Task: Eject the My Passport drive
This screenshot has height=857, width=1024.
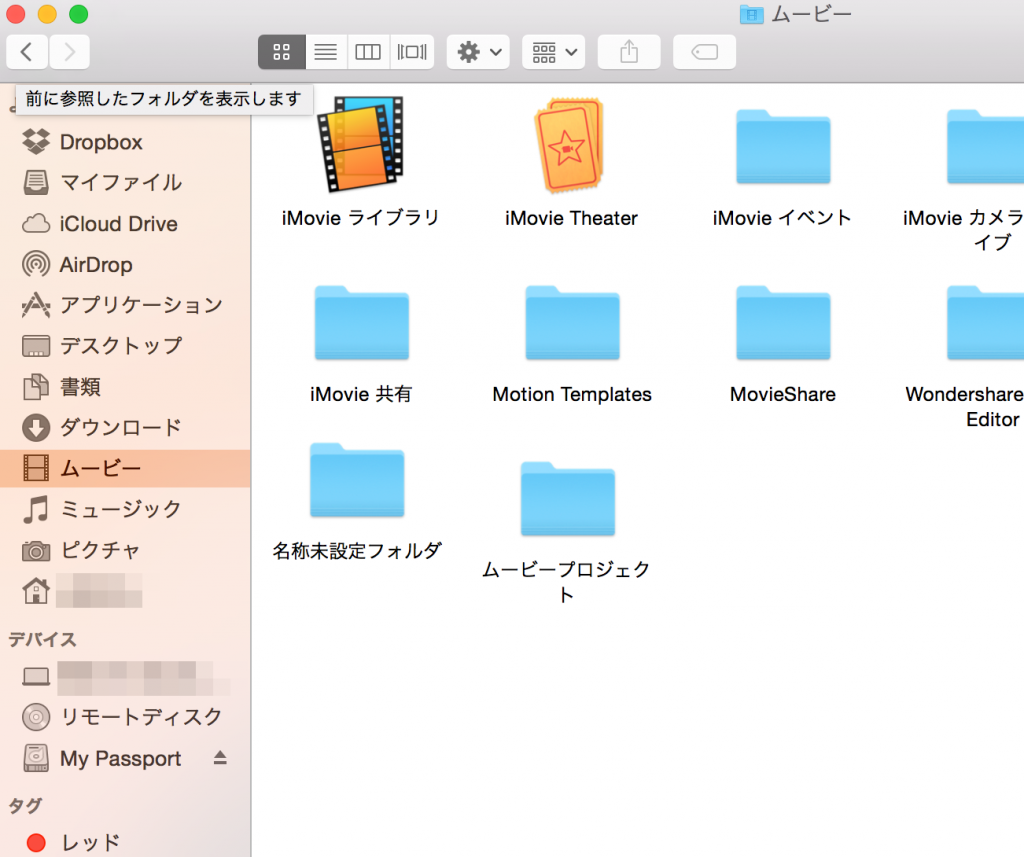Action: [x=220, y=758]
